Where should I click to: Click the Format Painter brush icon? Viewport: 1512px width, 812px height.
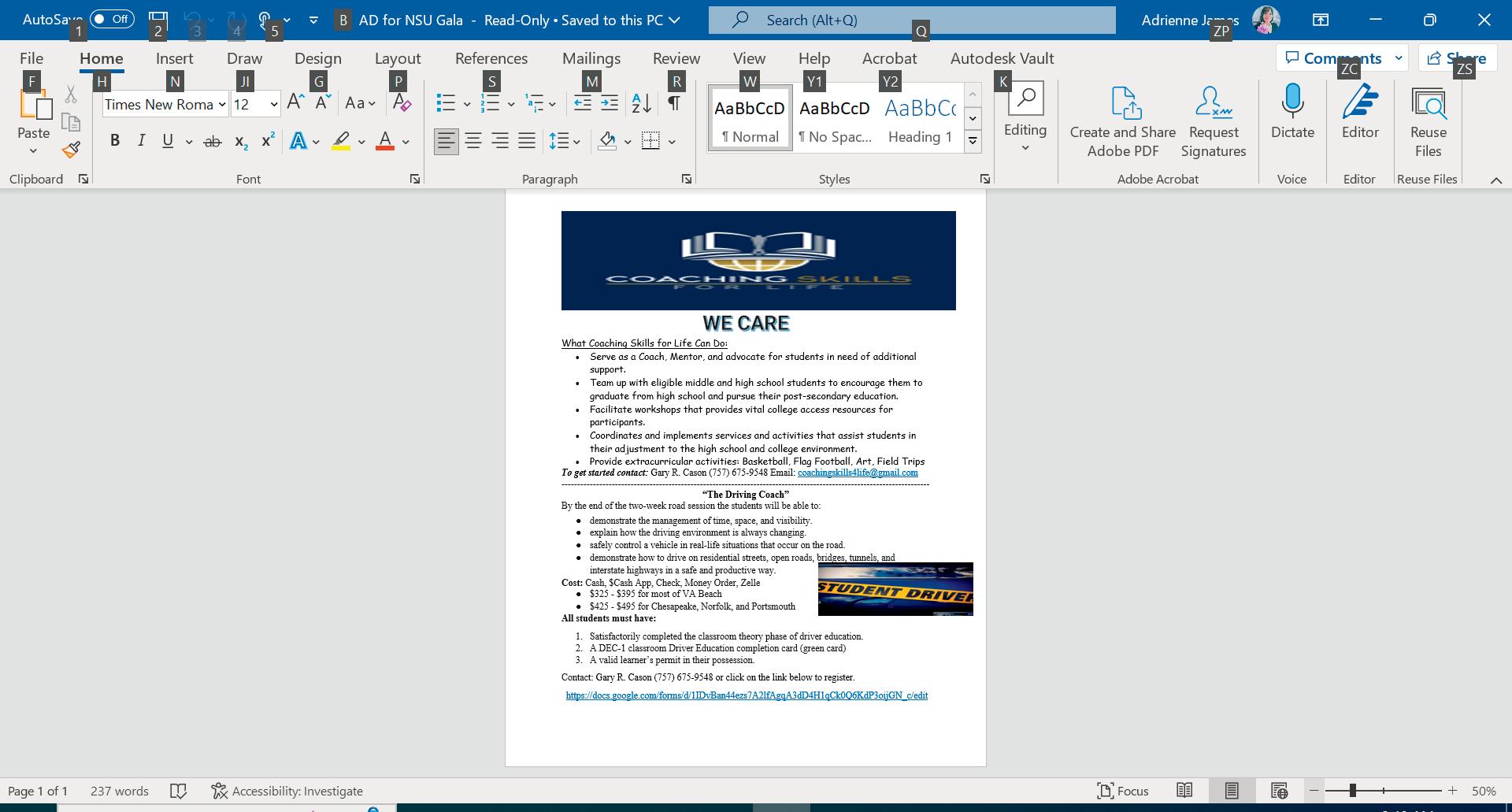pyautogui.click(x=71, y=150)
